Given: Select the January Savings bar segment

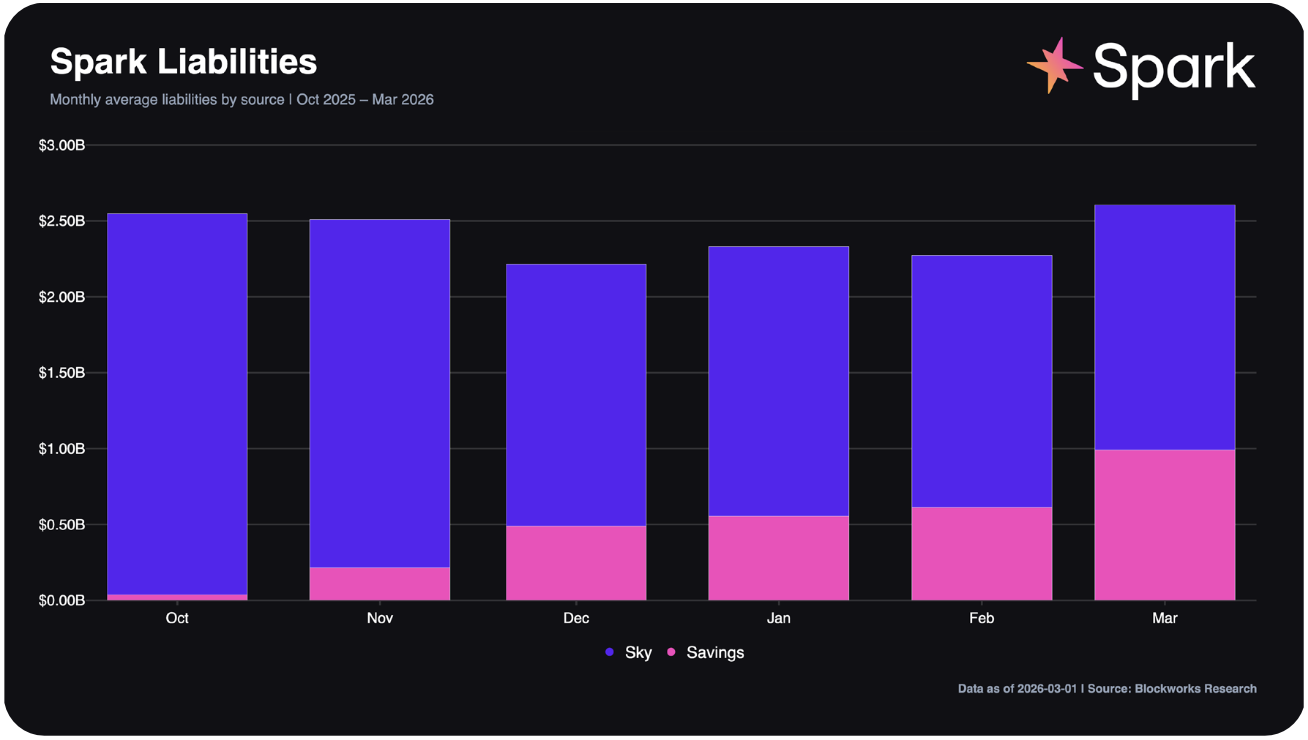Looking at the screenshot, I should pos(778,558).
